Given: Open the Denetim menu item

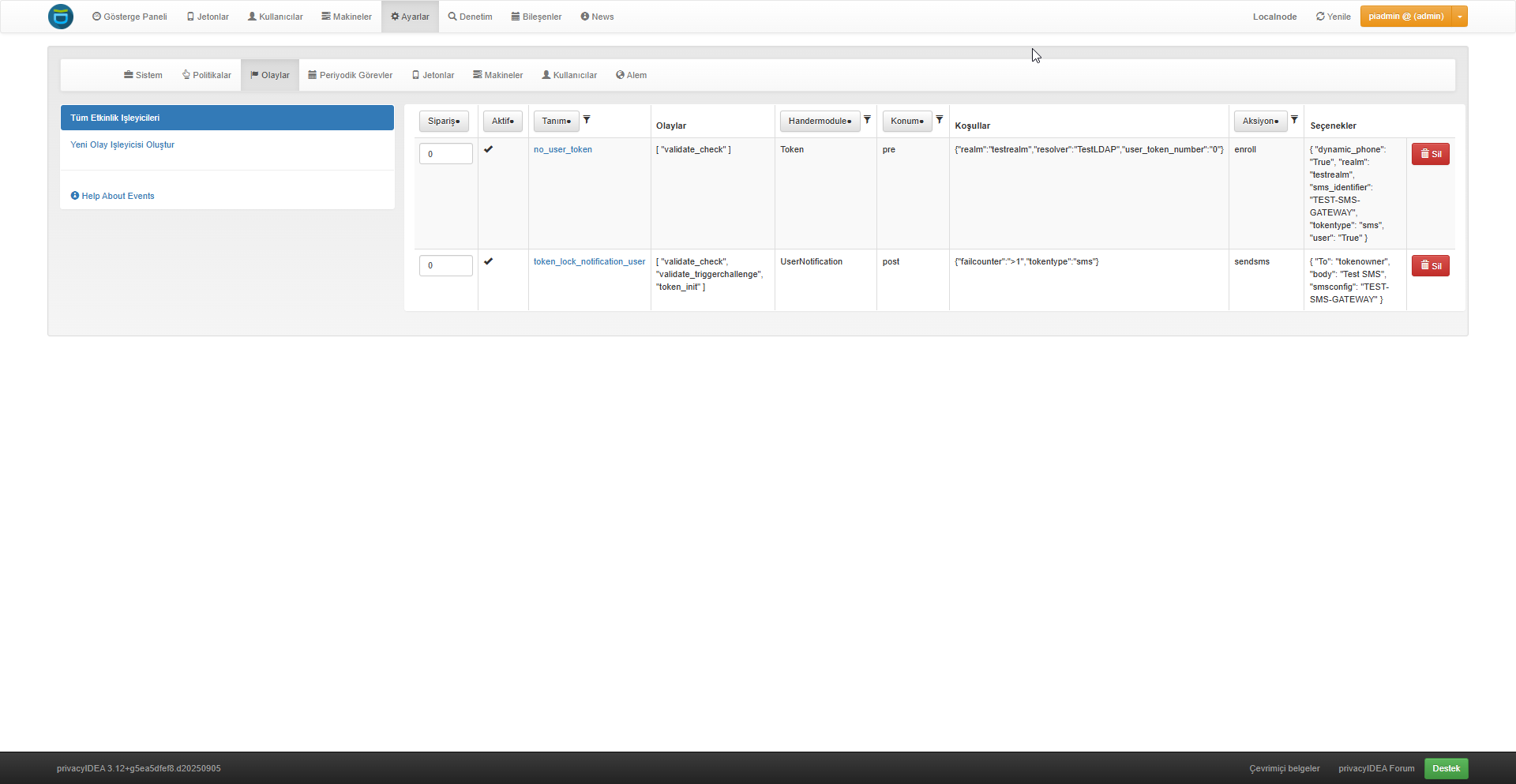Looking at the screenshot, I should (x=470, y=17).
